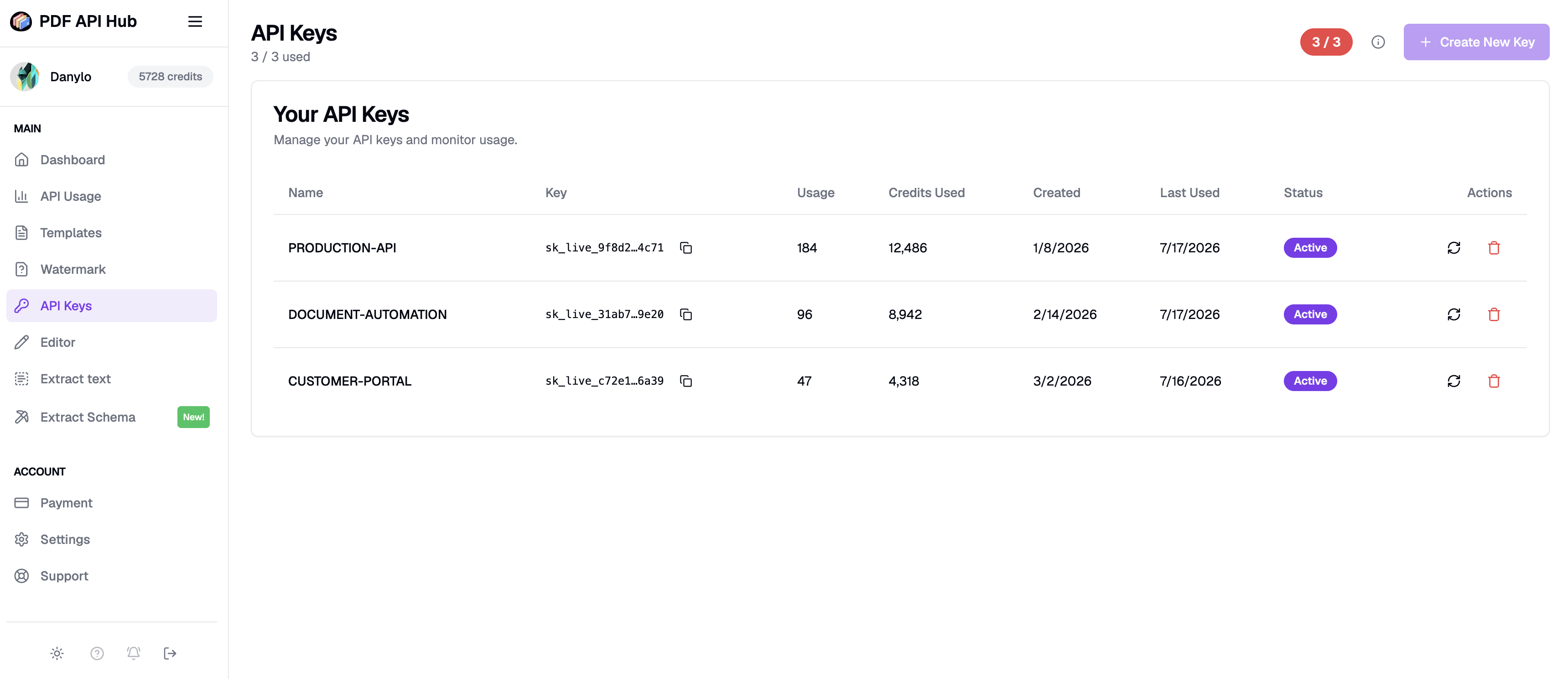The width and height of the screenshot is (1568, 679).
Task: Select key text sk_live_c72e1…6a39
Action: (604, 381)
